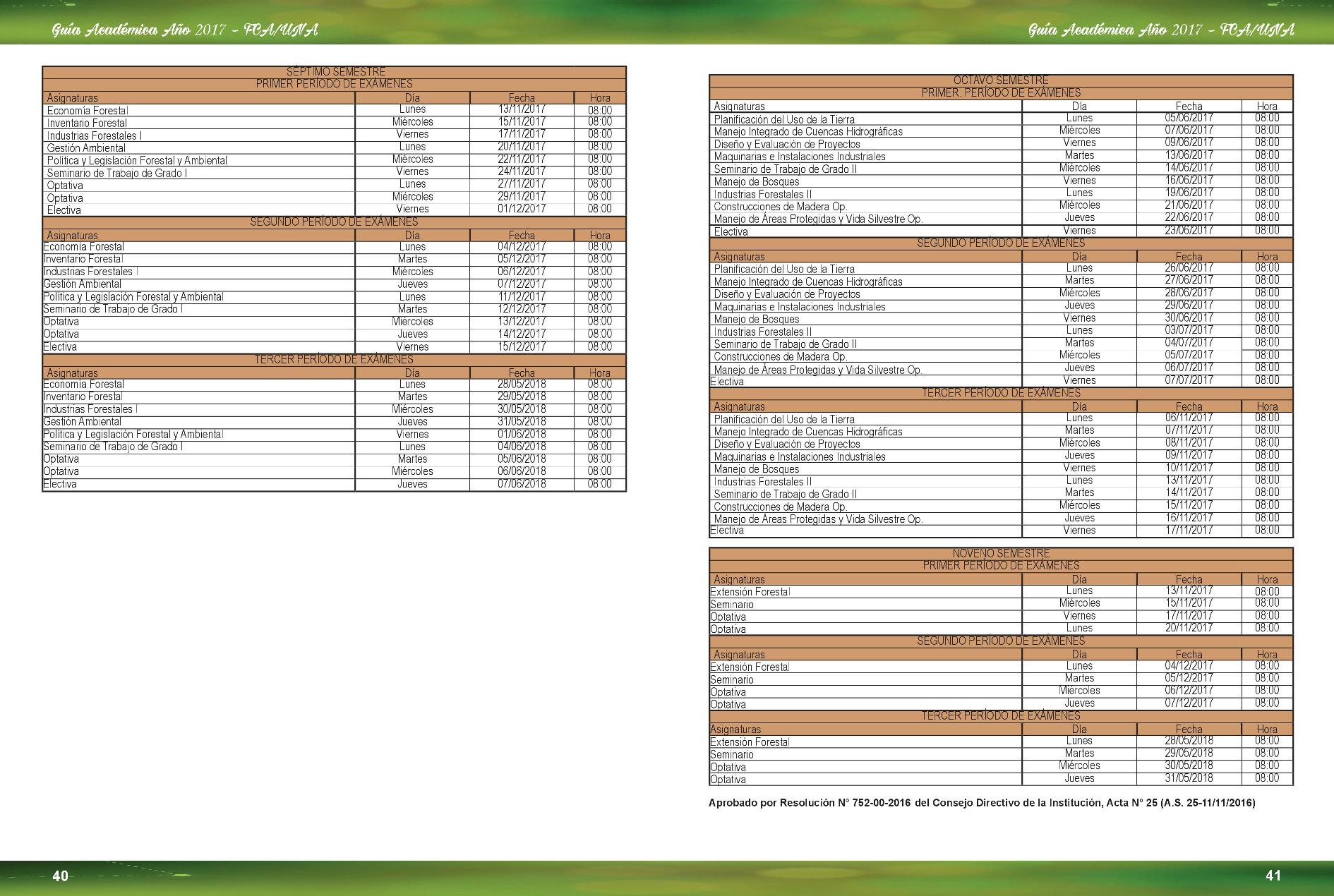Click the date 29/06/2017
This screenshot has height=896, width=1334.
click(1189, 305)
